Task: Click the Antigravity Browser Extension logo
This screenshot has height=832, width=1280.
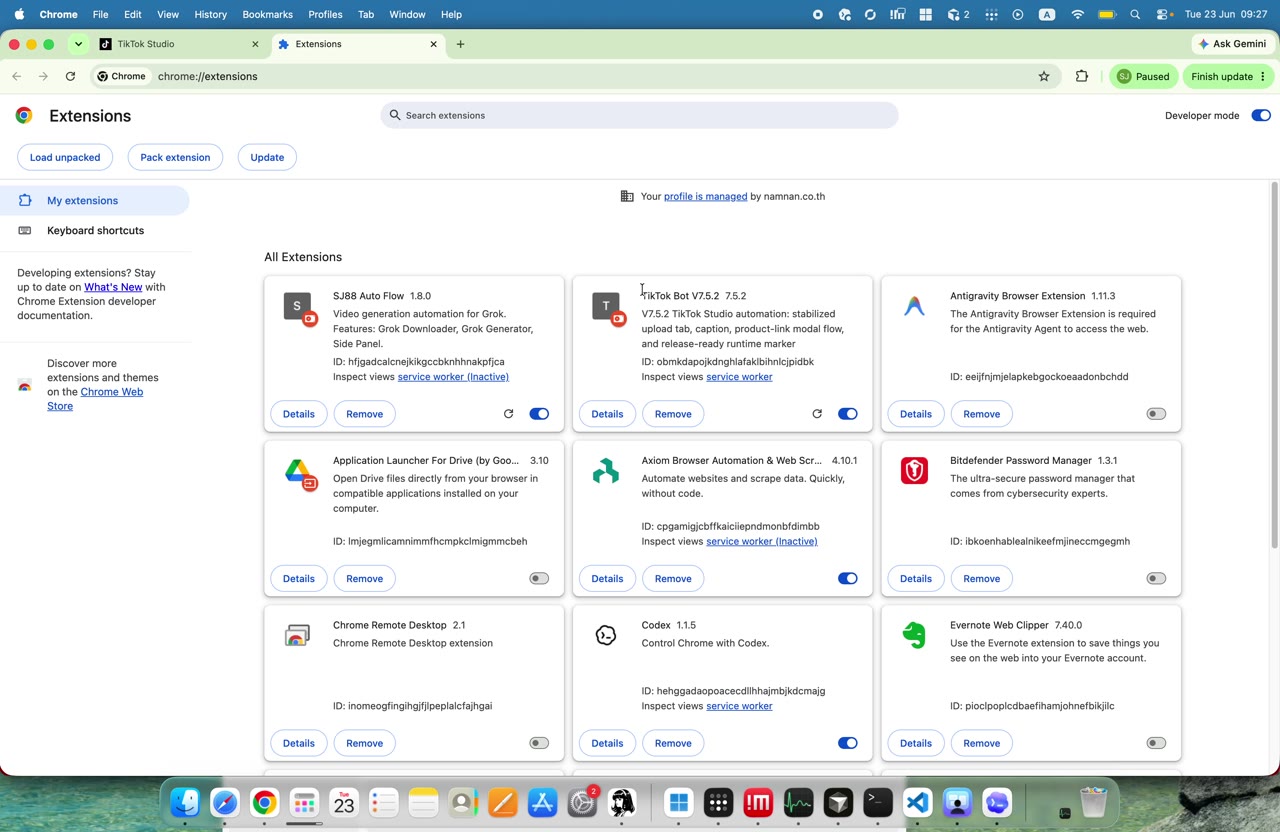Action: coord(914,306)
